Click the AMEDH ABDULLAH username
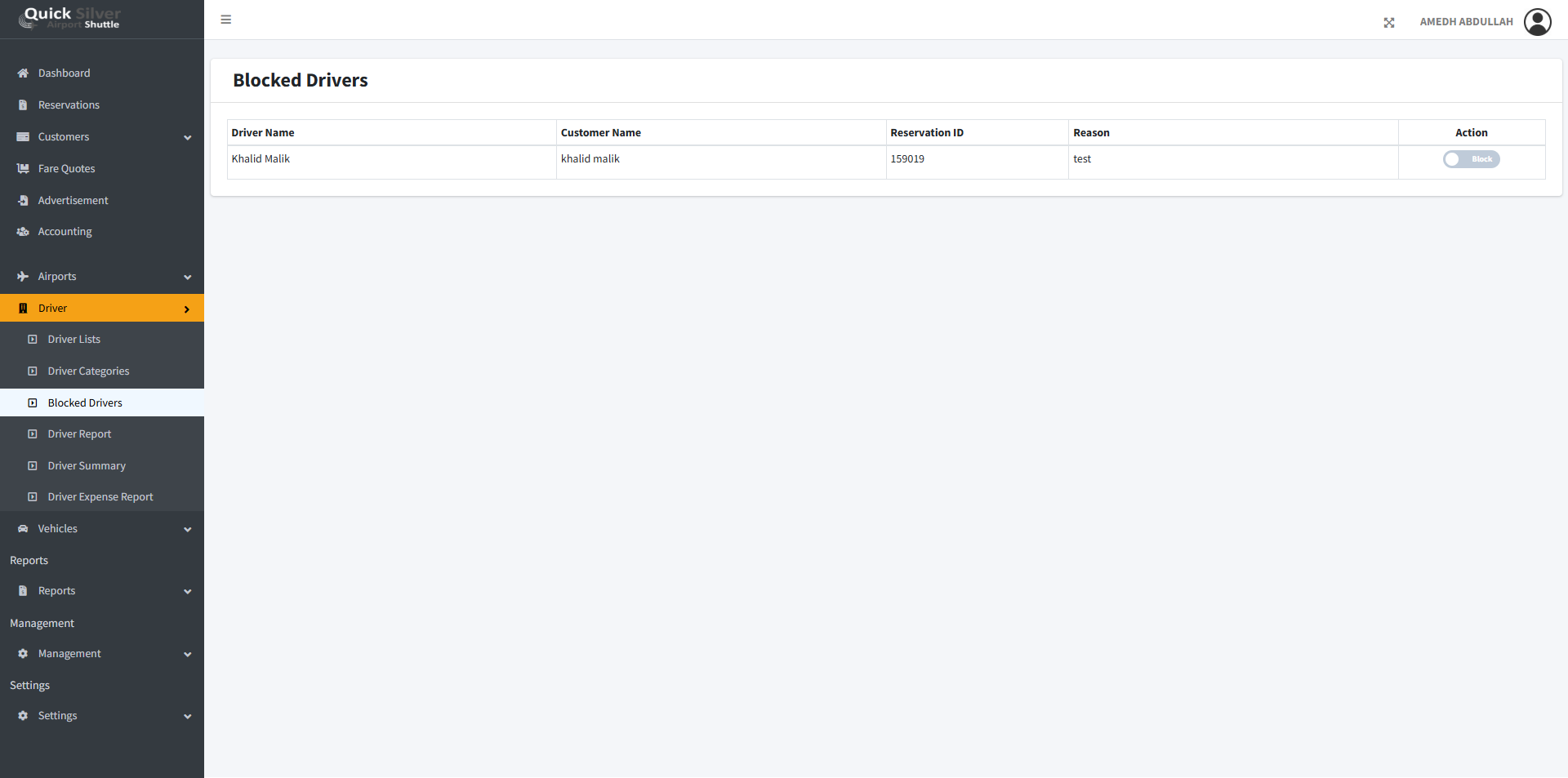 1466,22
